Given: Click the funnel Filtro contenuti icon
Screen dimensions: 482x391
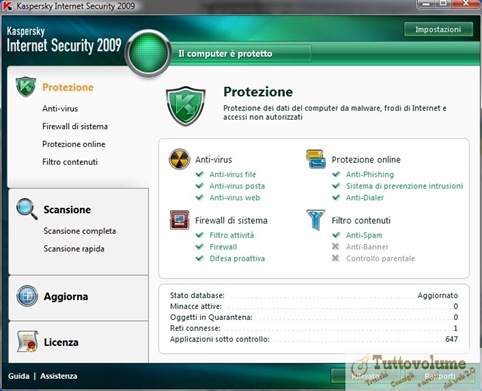Looking at the screenshot, I should click(x=315, y=220).
